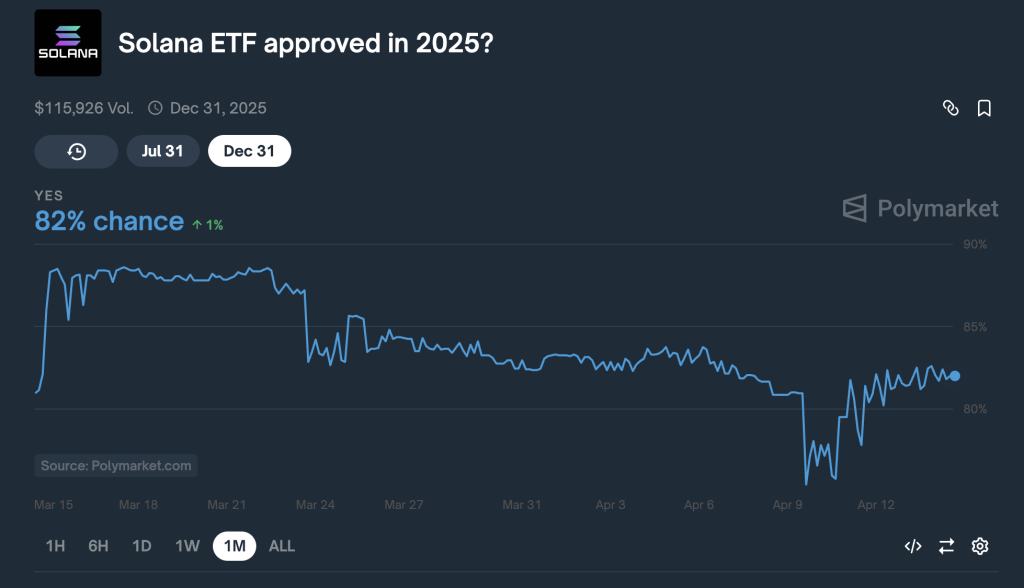Open chart settings gear
1024x588 pixels.
pos(980,546)
